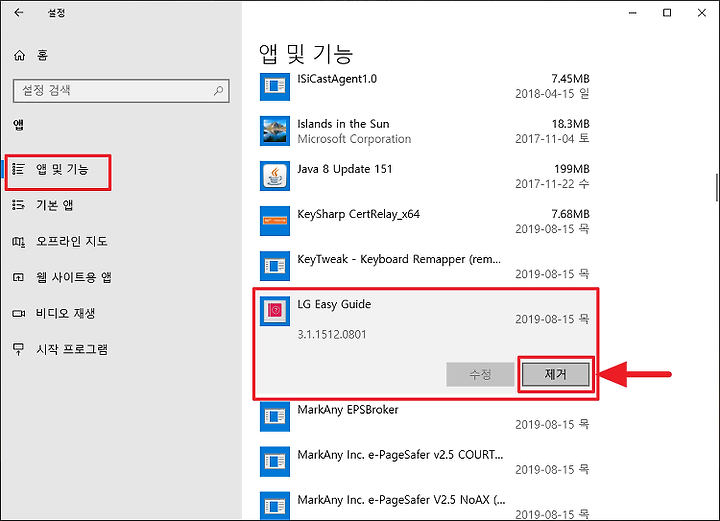The height and width of the screenshot is (521, 720).
Task: Click the e-PageSafer v2.5 COURT icon
Action: pyautogui.click(x=275, y=461)
